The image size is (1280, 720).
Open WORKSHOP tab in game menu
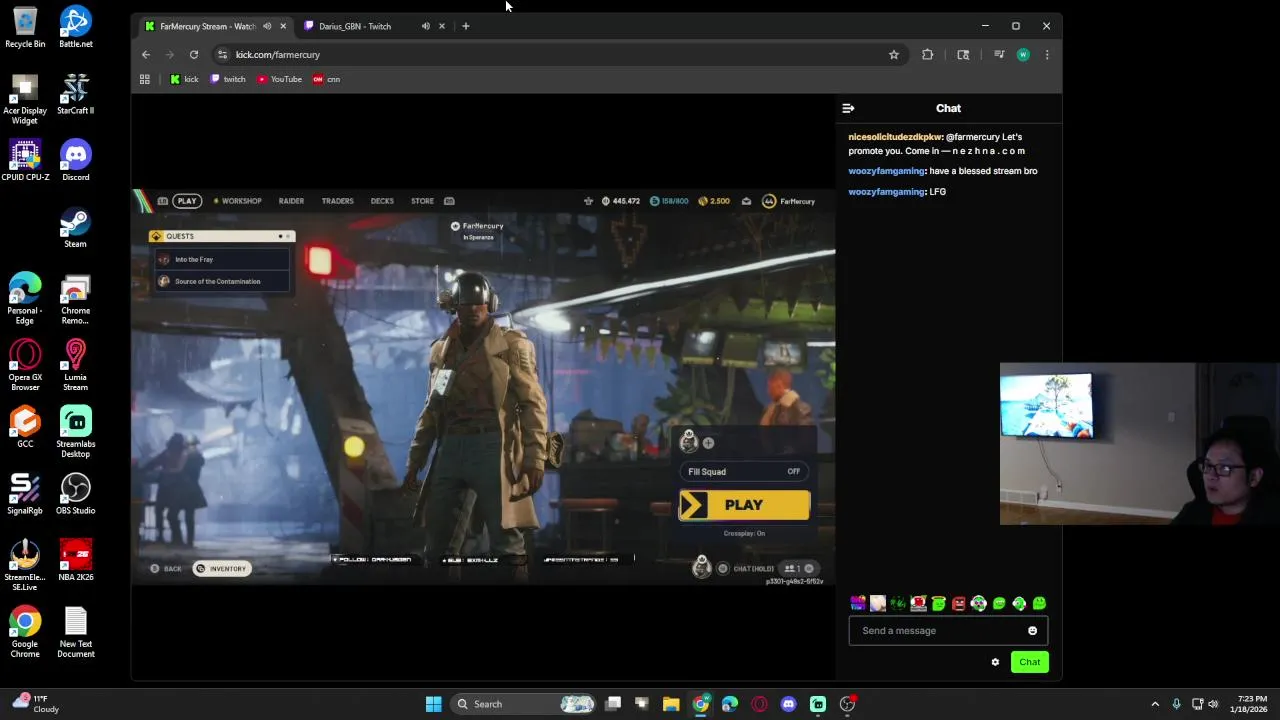pos(237,201)
